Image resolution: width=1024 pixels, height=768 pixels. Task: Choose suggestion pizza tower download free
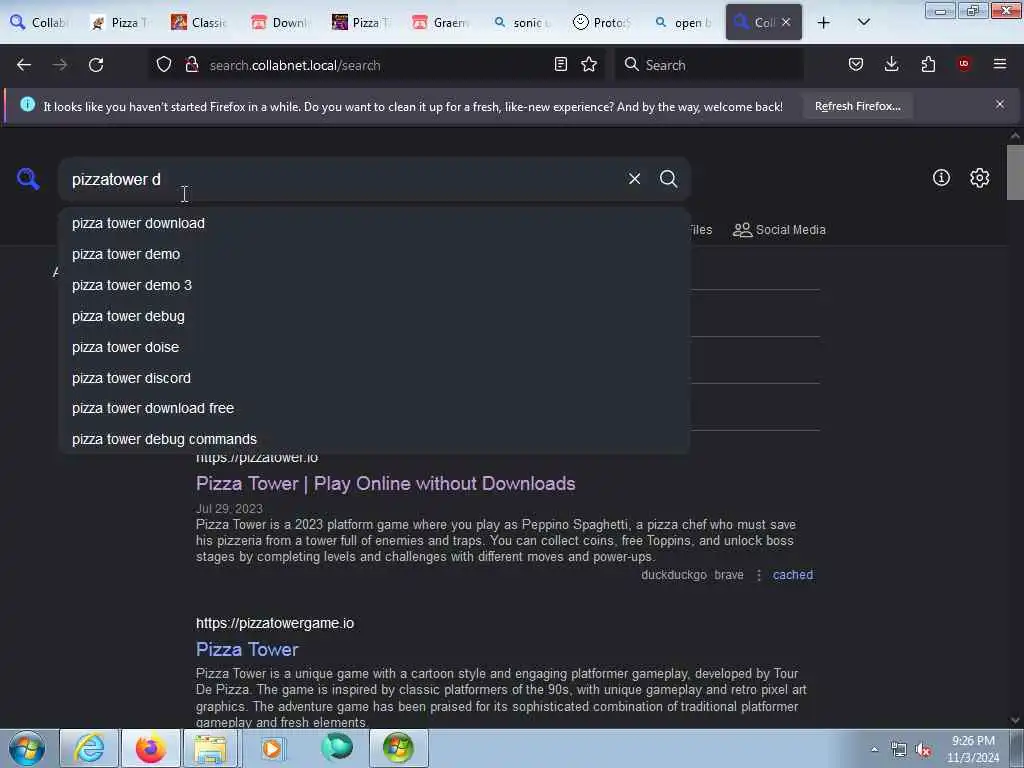[374, 408]
